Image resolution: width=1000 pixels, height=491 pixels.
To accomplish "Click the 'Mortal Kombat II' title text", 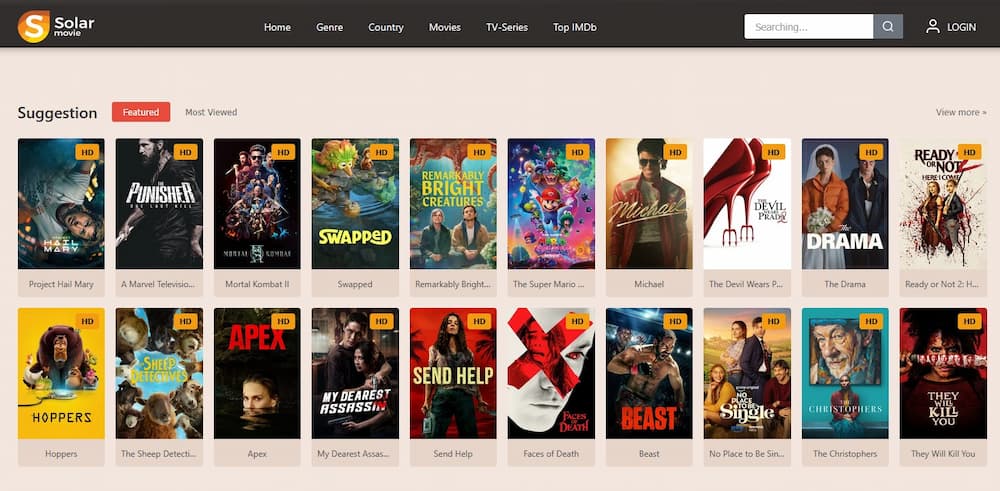I will [257, 284].
